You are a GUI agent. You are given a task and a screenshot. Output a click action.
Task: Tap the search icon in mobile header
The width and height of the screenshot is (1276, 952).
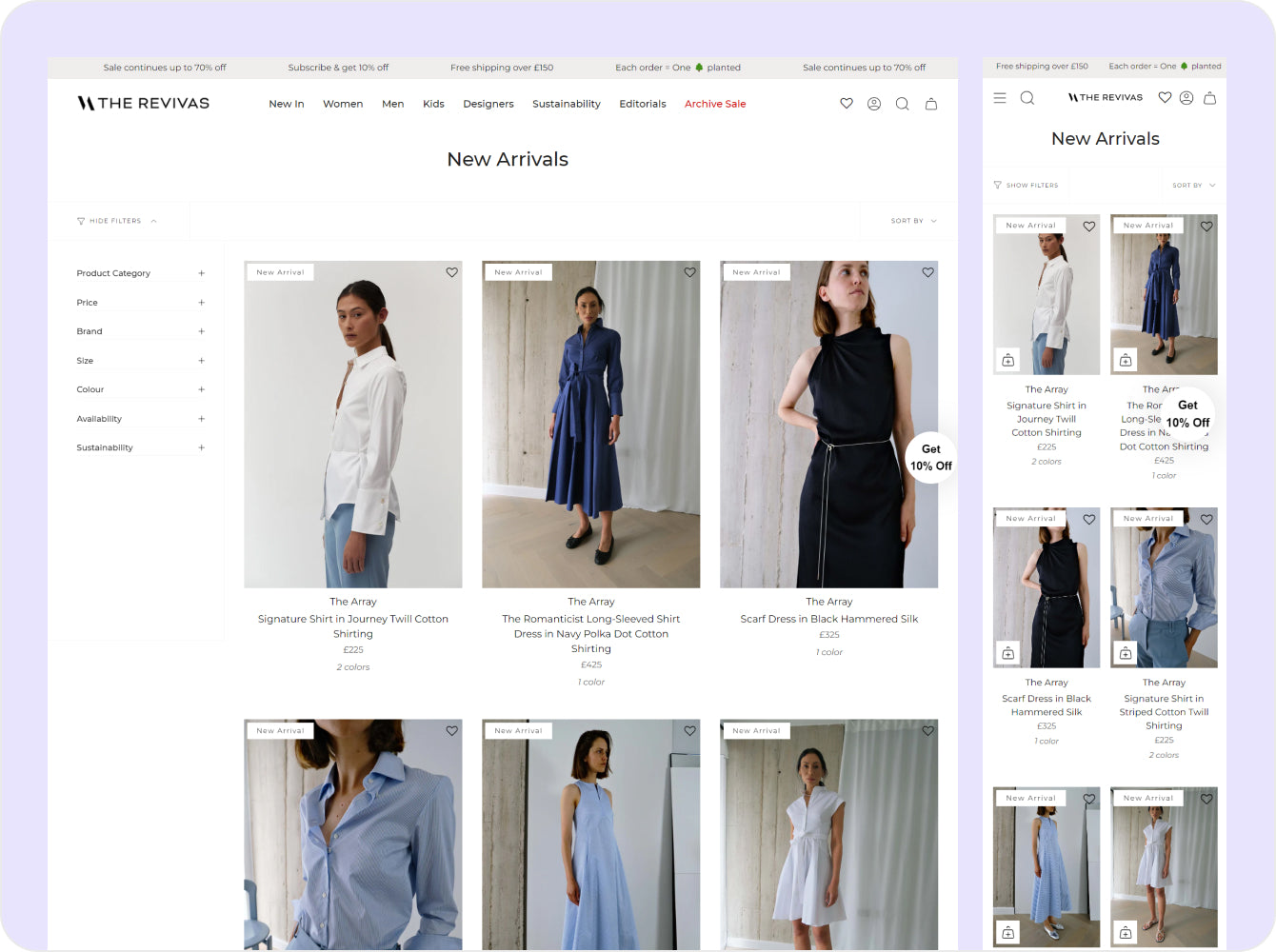(x=1027, y=97)
